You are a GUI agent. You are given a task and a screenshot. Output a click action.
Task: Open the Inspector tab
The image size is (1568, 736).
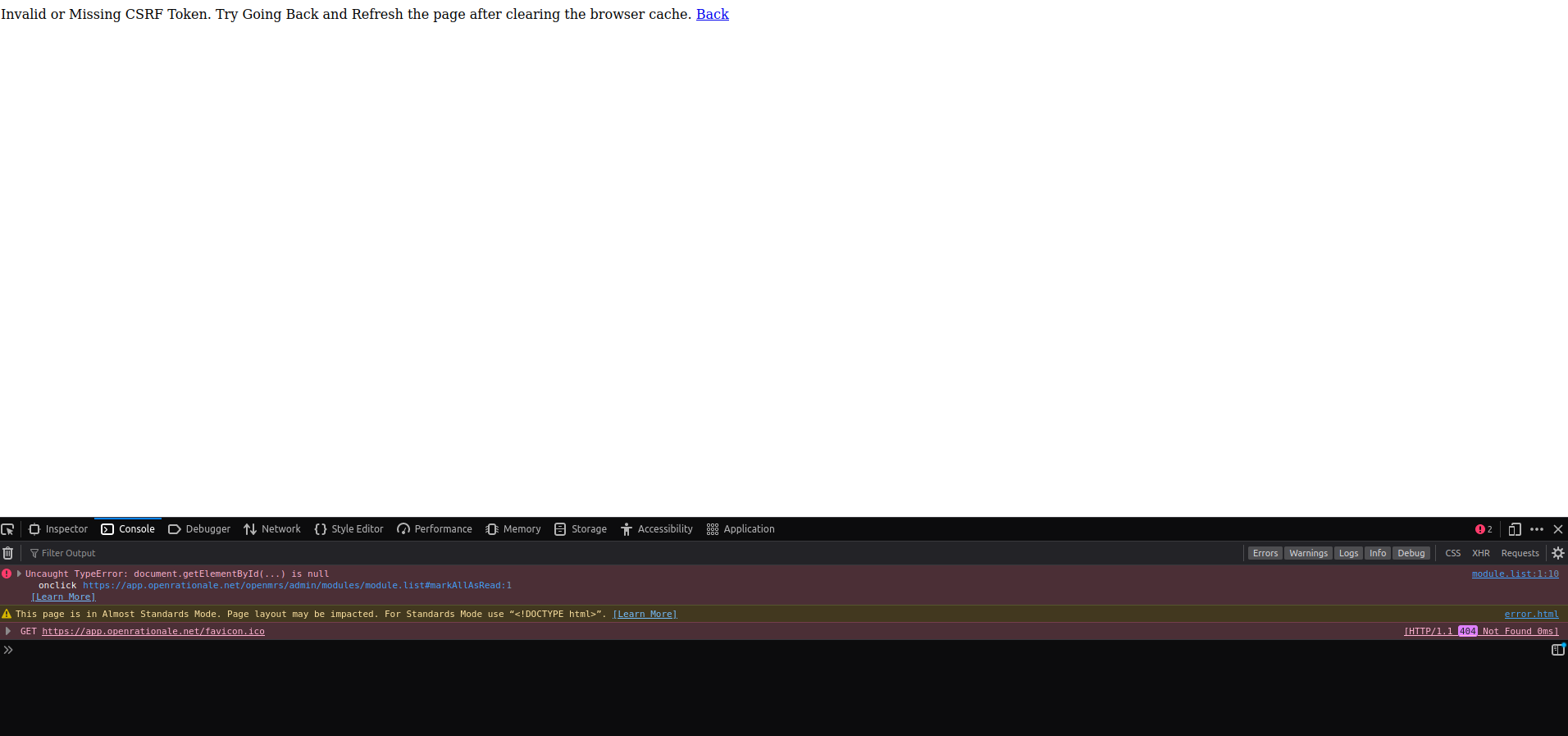[x=58, y=529]
